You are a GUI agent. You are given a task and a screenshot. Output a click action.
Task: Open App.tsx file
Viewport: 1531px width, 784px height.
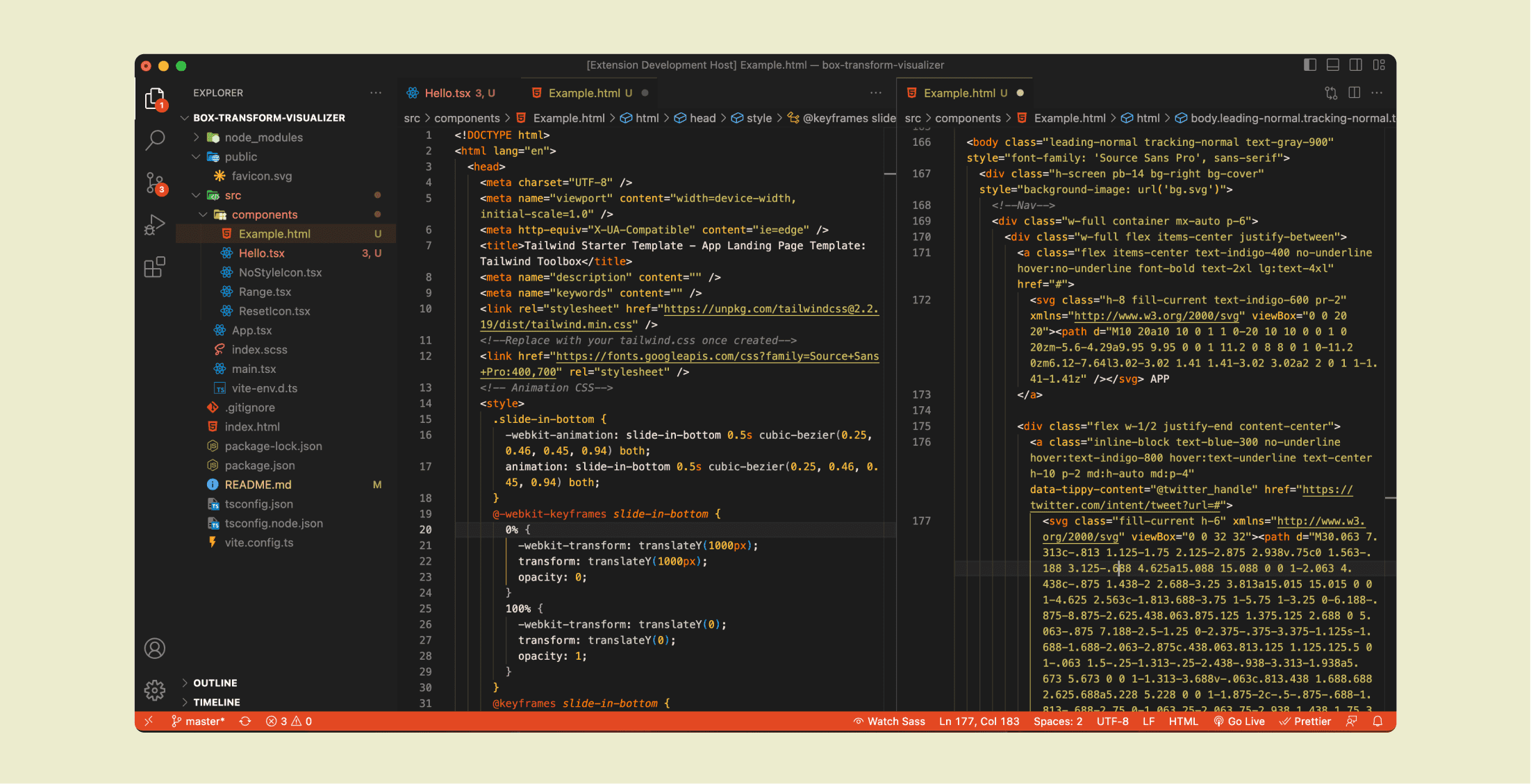pos(251,331)
